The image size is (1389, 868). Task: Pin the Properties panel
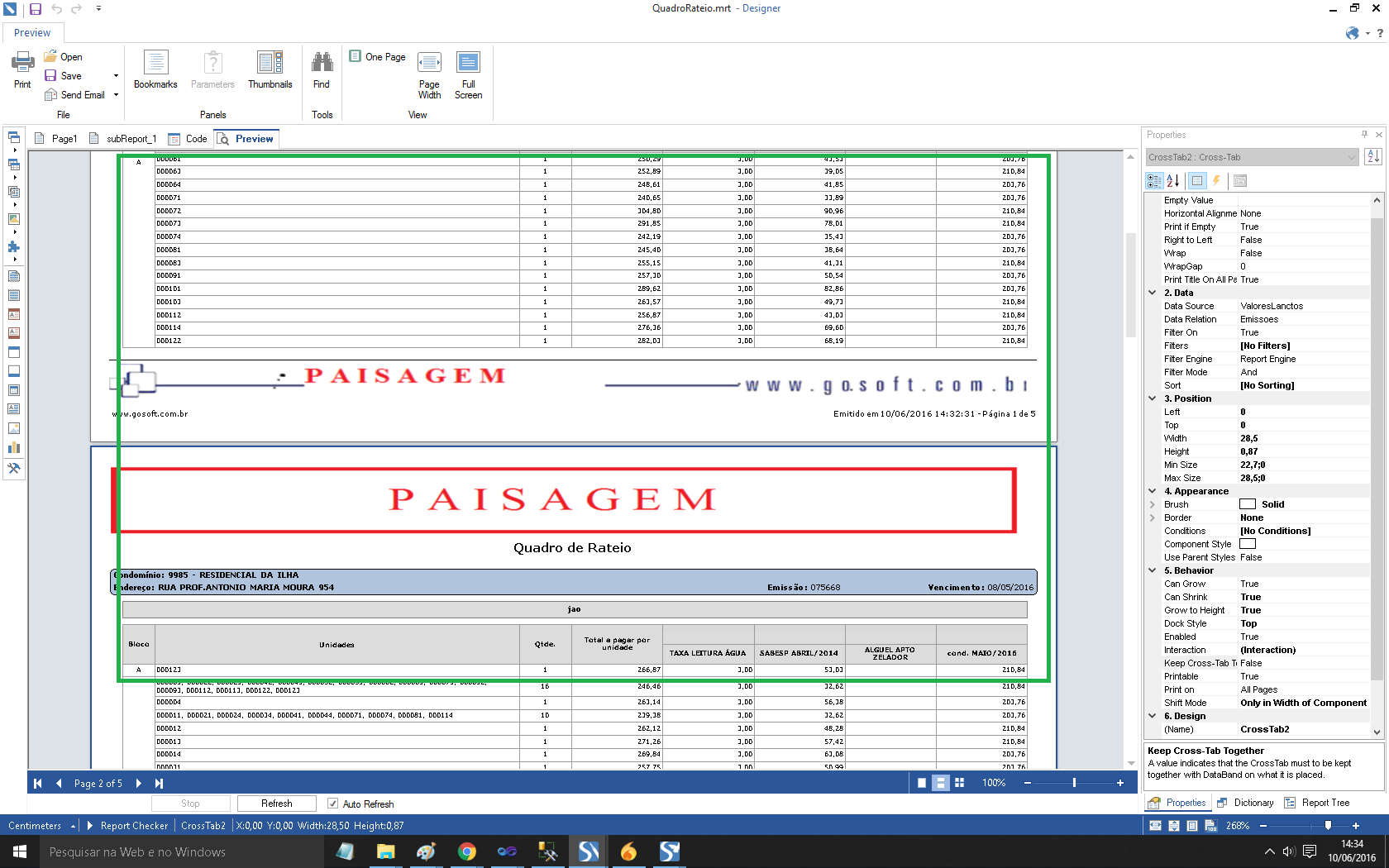[x=1364, y=134]
